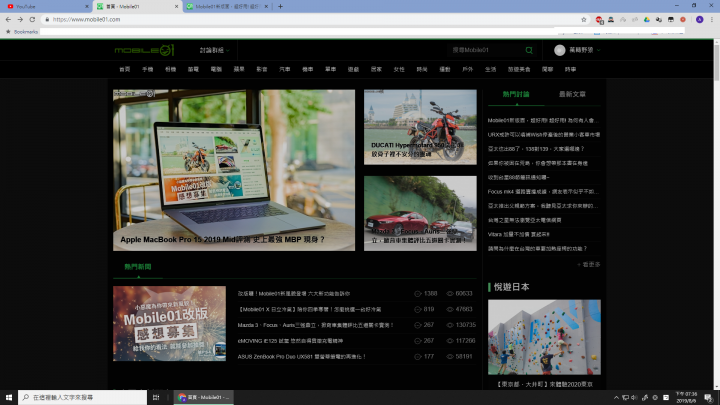Viewport: 720px width, 405px height.
Task: Click the browser address bar URL
Action: coord(86,19)
